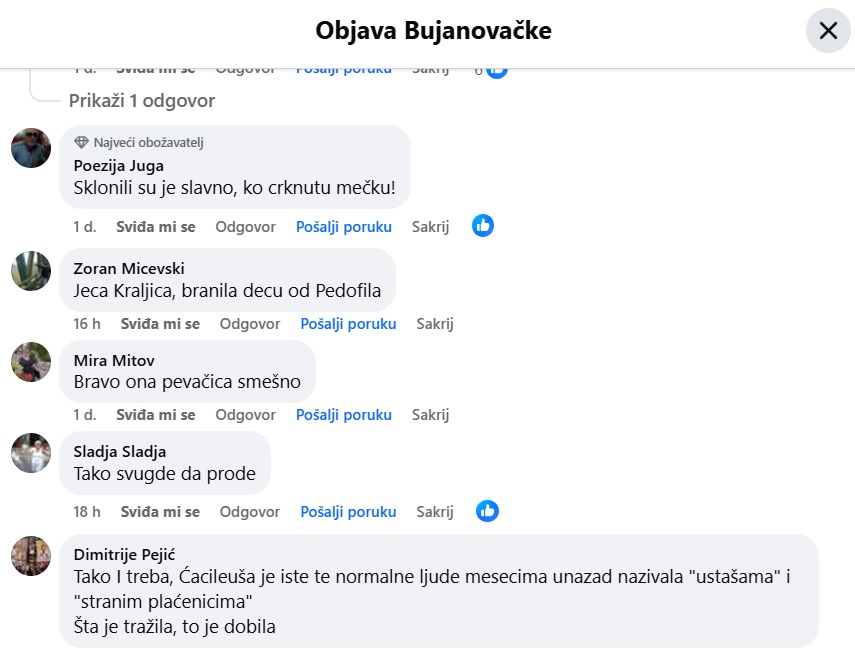Reply to Sladja Sladja's comment via "Odgovor"
Image resolution: width=855 pixels, height=650 pixels.
coord(250,512)
